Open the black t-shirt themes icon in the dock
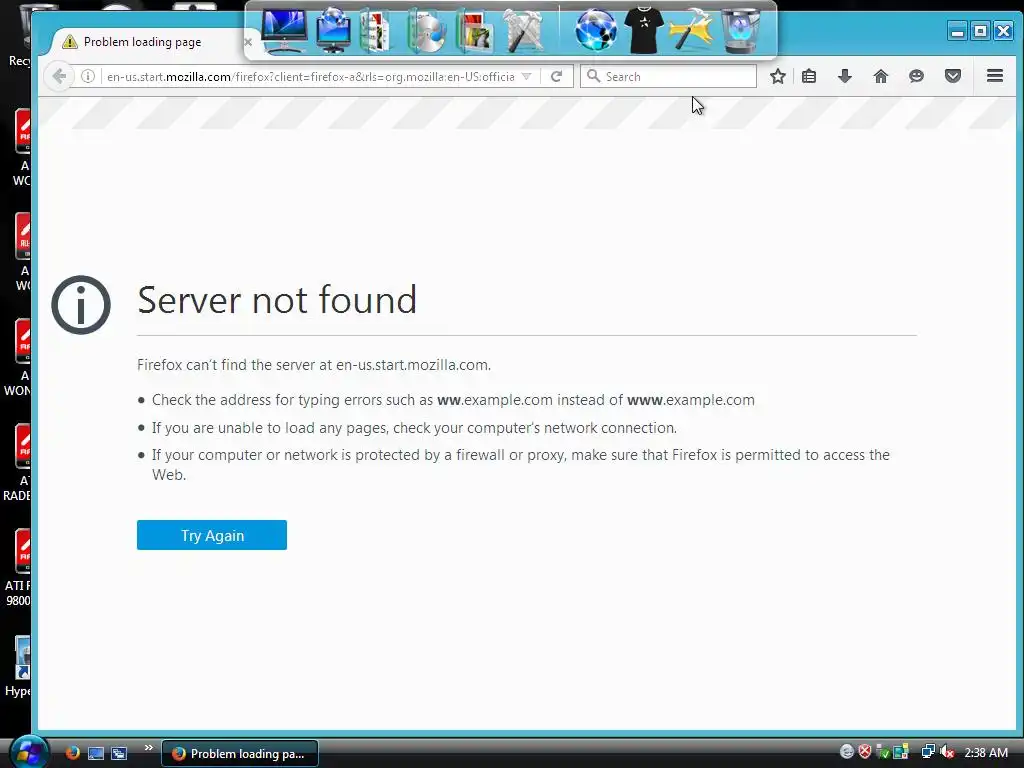Screen dimensions: 1024x768 [x=643, y=31]
